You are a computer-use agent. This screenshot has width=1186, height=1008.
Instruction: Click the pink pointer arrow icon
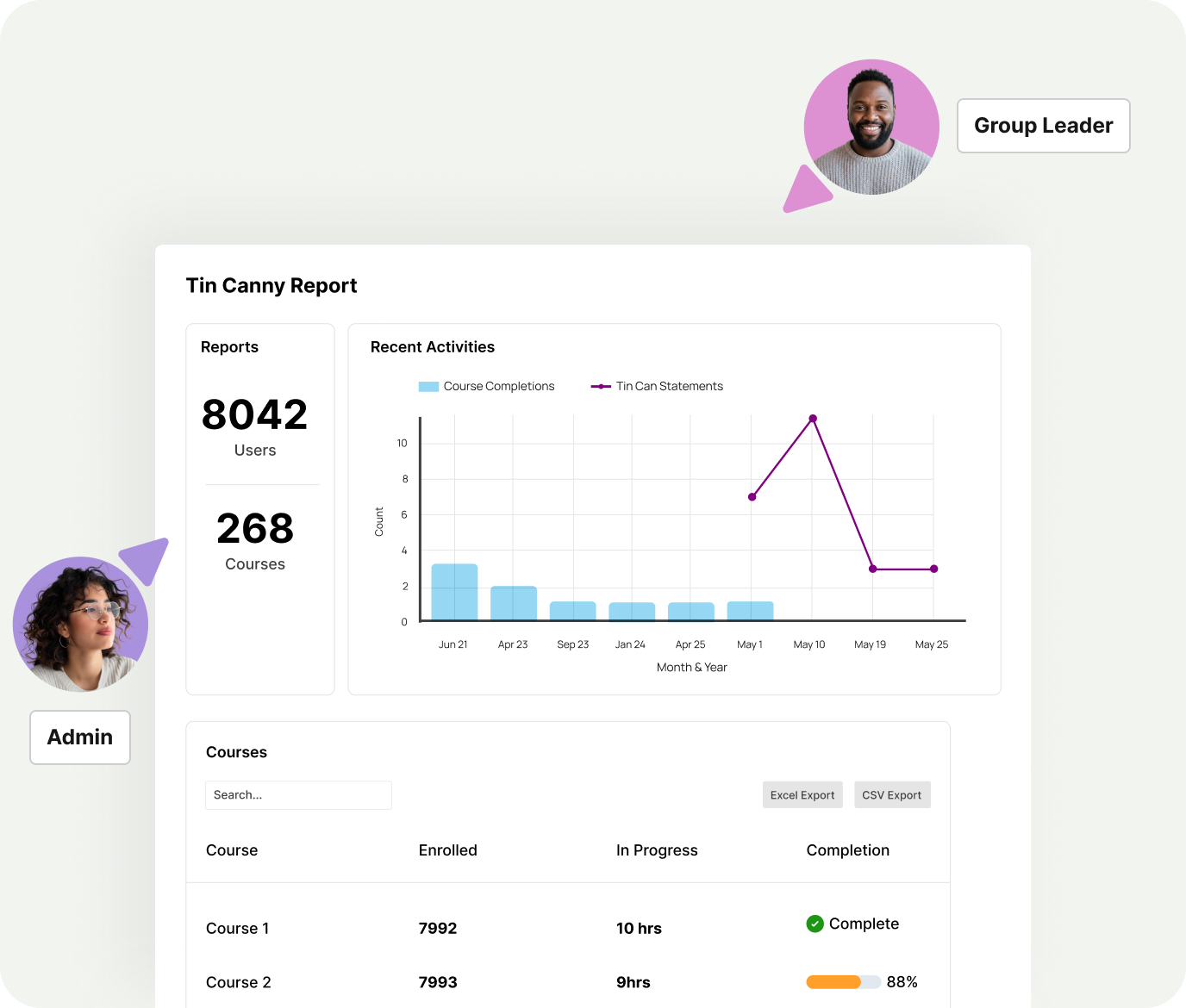(x=804, y=191)
